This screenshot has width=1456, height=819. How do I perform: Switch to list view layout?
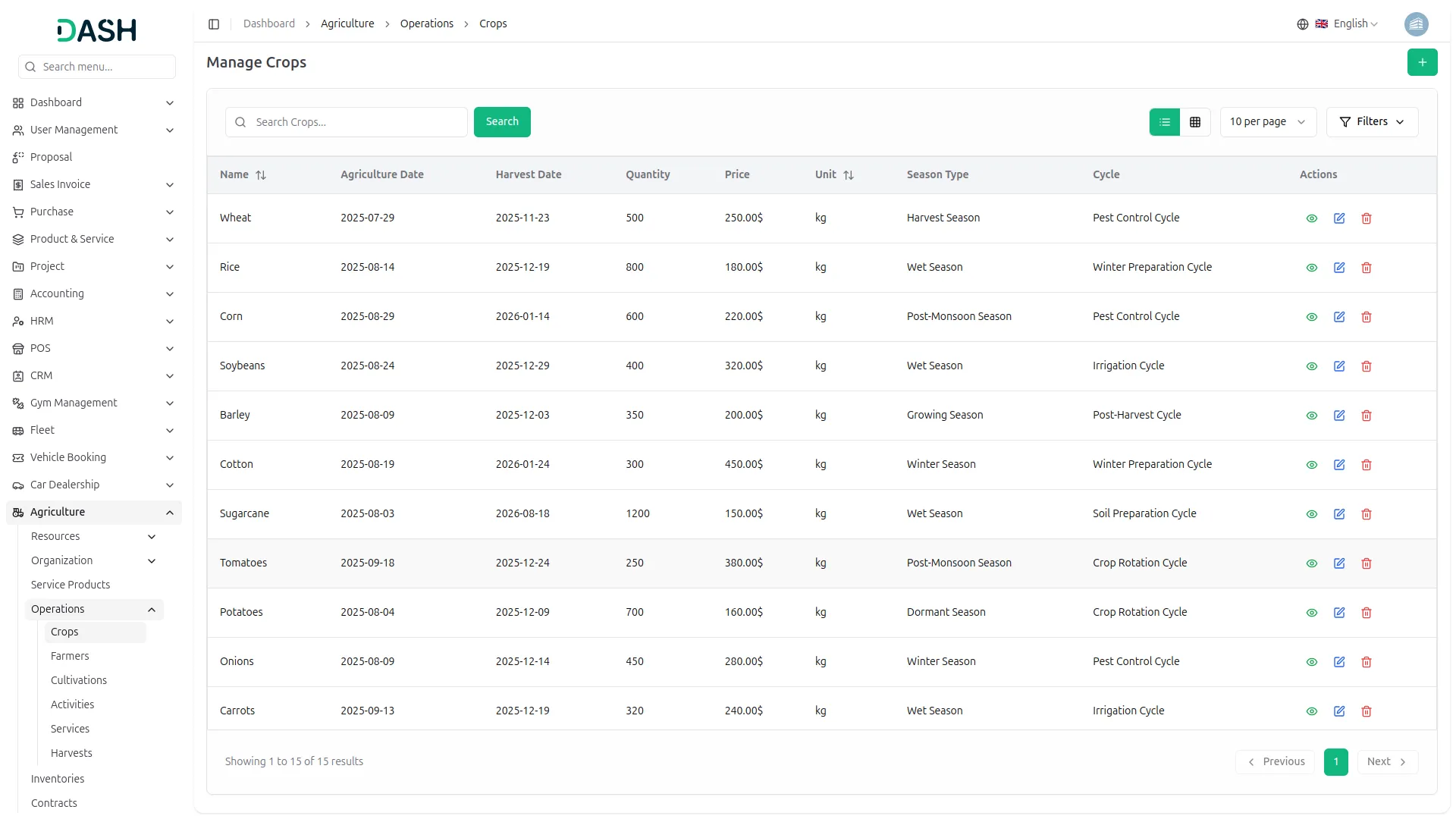click(1165, 122)
